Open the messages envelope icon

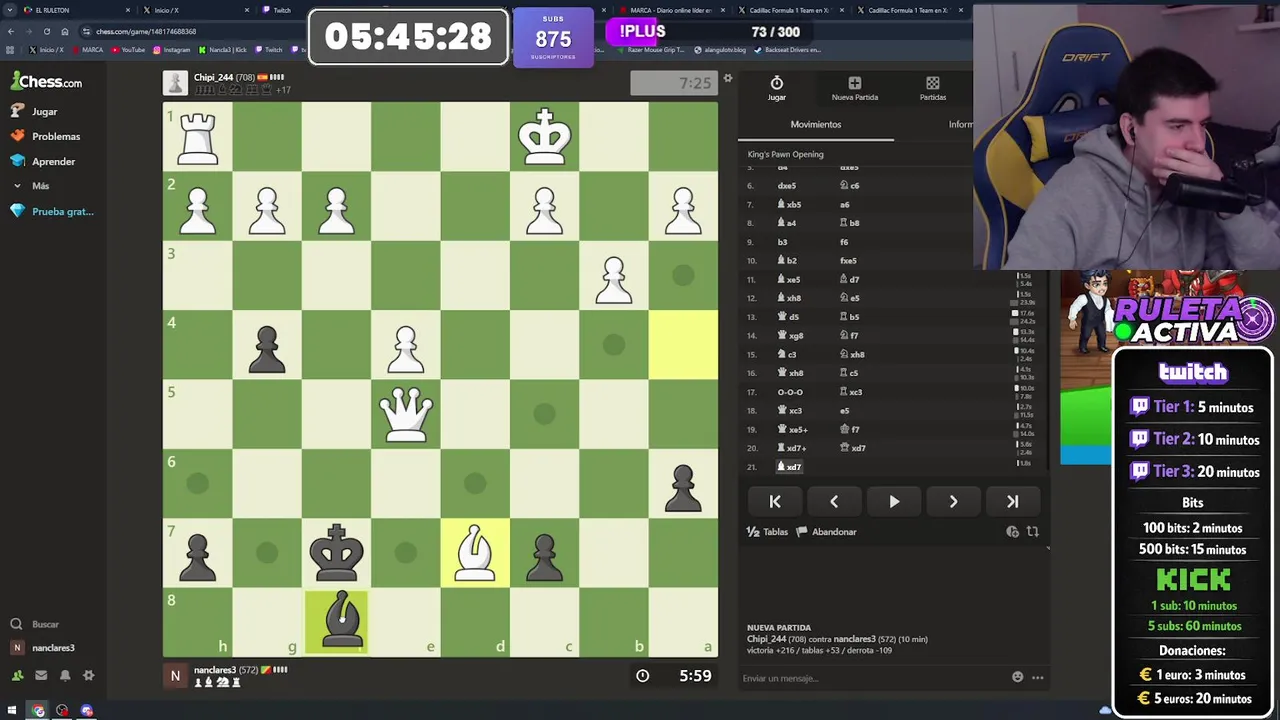click(41, 676)
